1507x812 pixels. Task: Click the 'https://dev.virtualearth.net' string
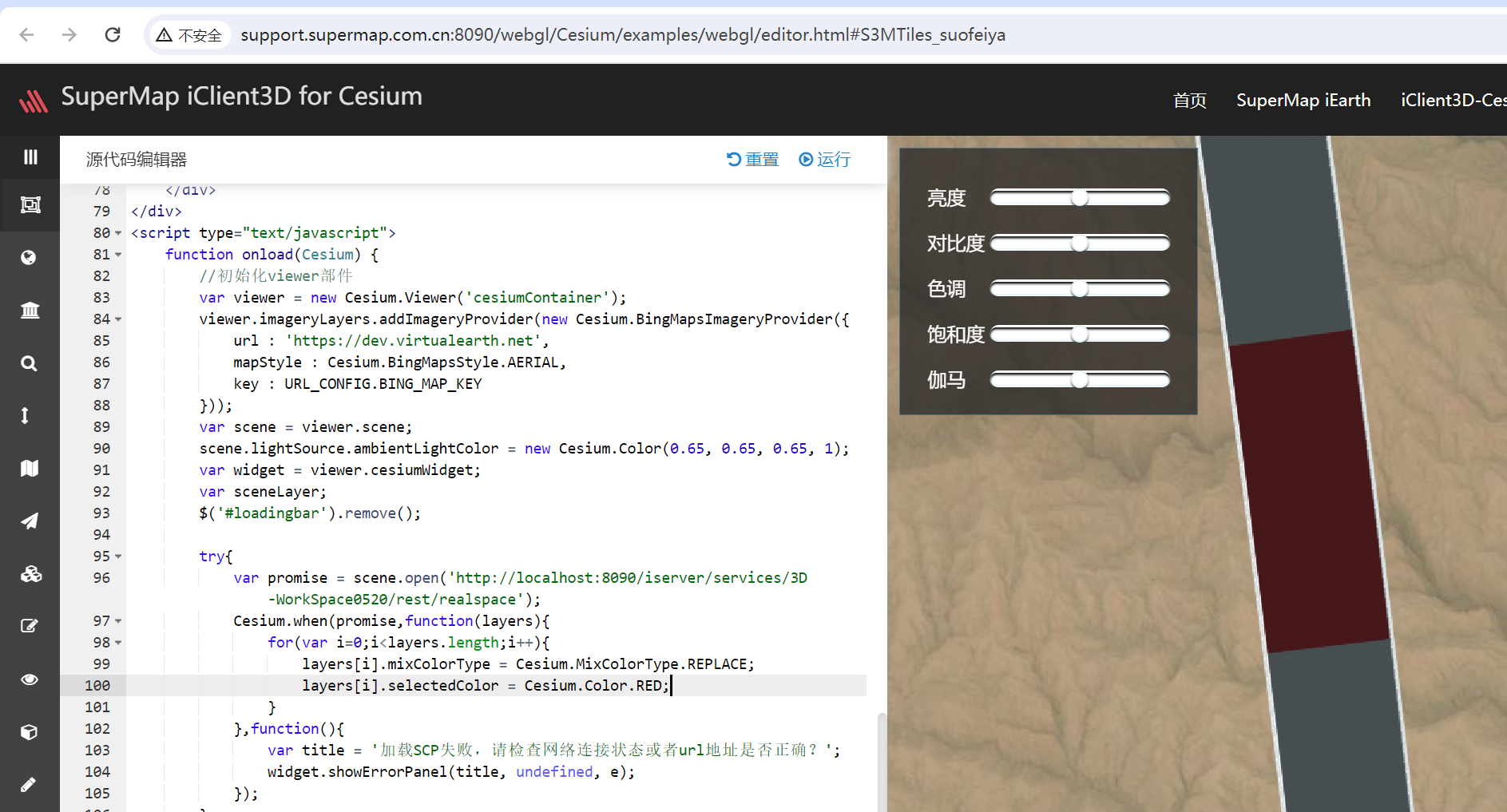pyautogui.click(x=413, y=341)
